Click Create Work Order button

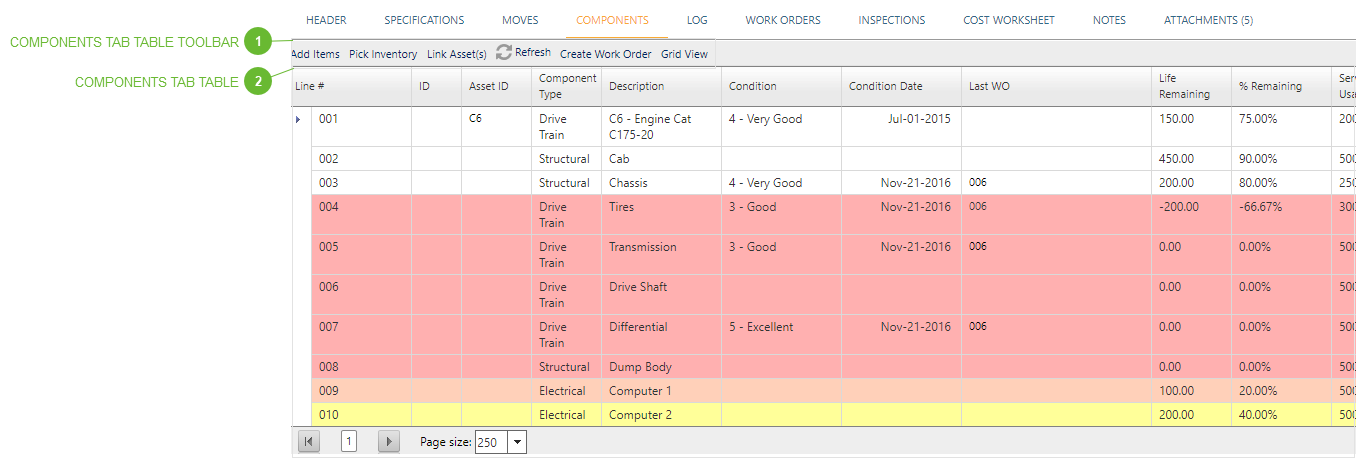(606, 54)
